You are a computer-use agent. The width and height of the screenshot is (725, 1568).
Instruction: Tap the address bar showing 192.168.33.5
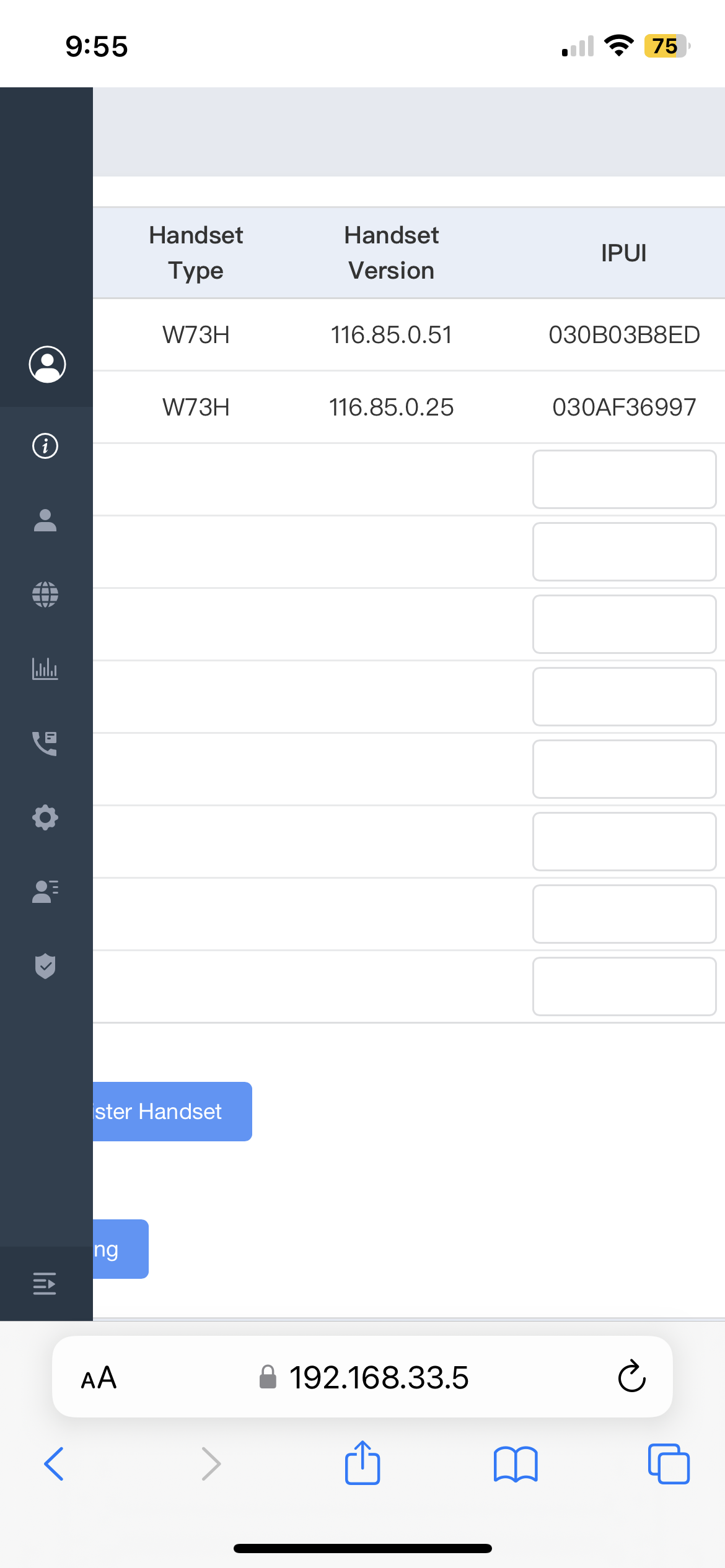(378, 1378)
